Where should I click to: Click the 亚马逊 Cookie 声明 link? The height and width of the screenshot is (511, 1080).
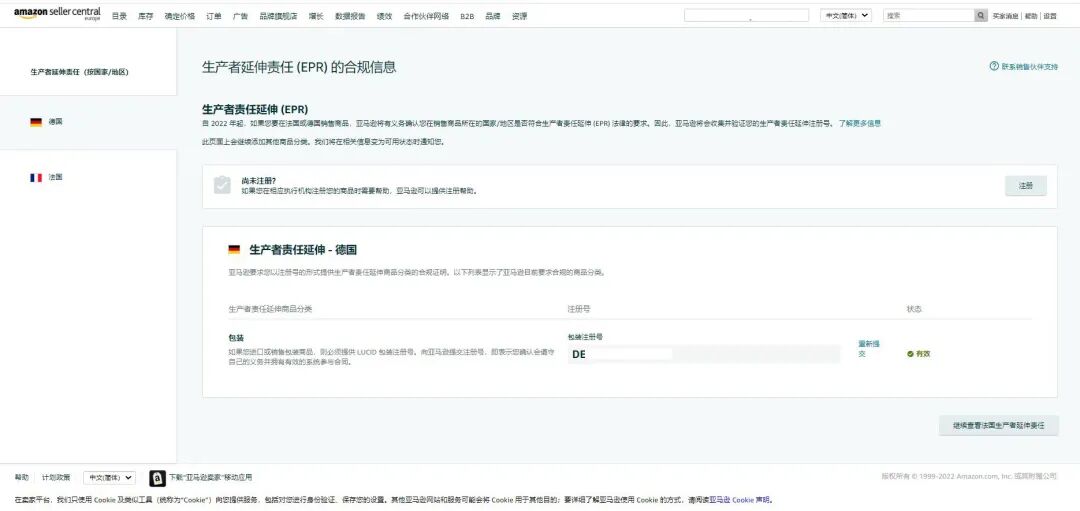point(740,500)
